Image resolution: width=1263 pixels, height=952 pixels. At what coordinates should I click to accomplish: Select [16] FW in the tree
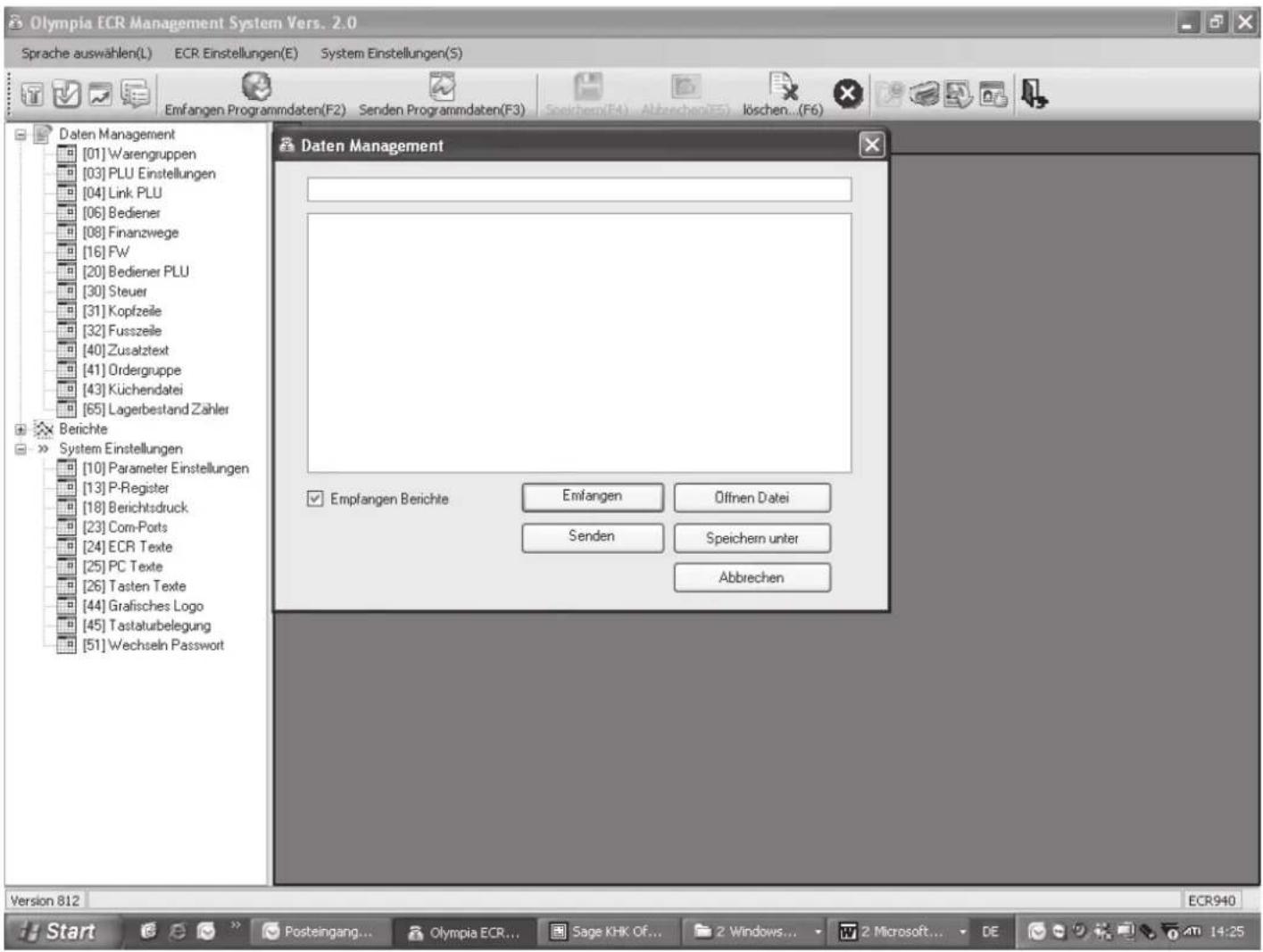point(106,252)
